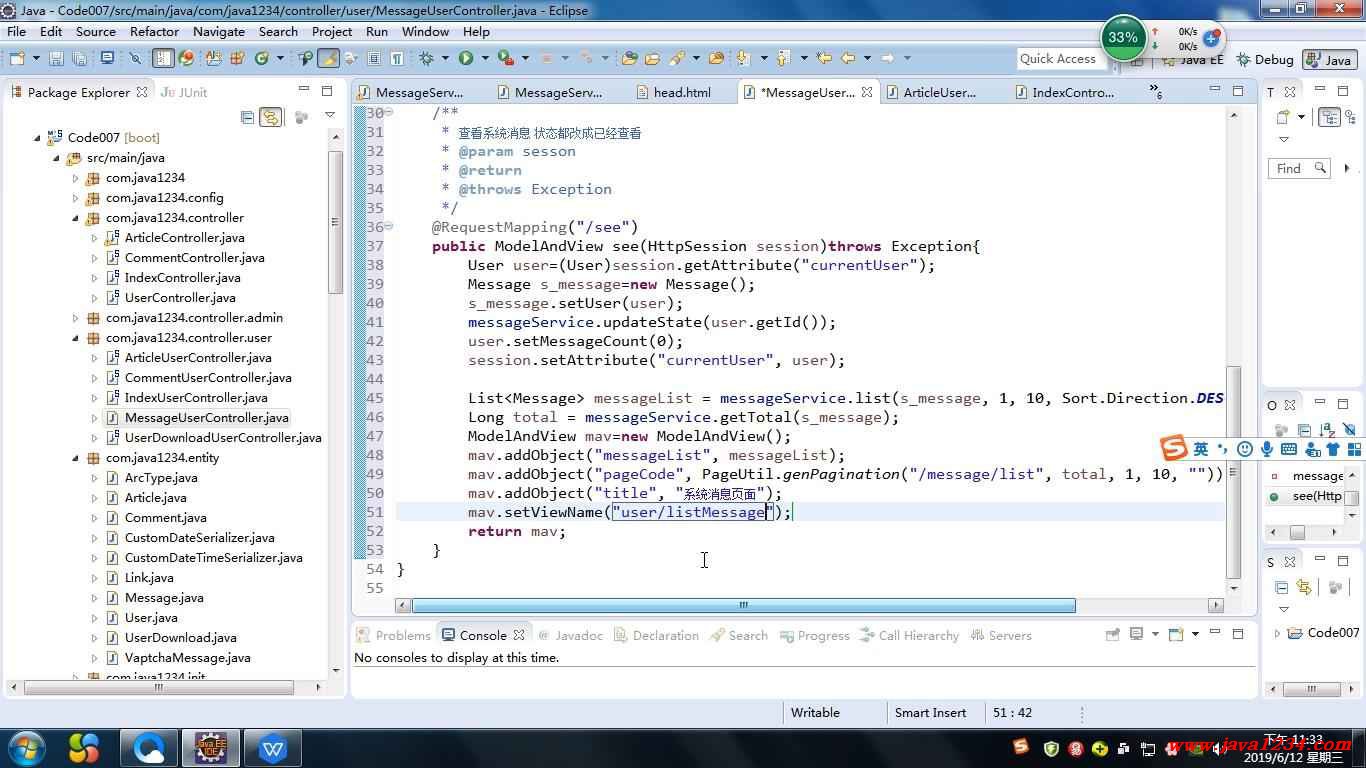This screenshot has width=1366, height=768.
Task: Click the Show Whitespace Characters pilcrow icon
Action: 397,58
